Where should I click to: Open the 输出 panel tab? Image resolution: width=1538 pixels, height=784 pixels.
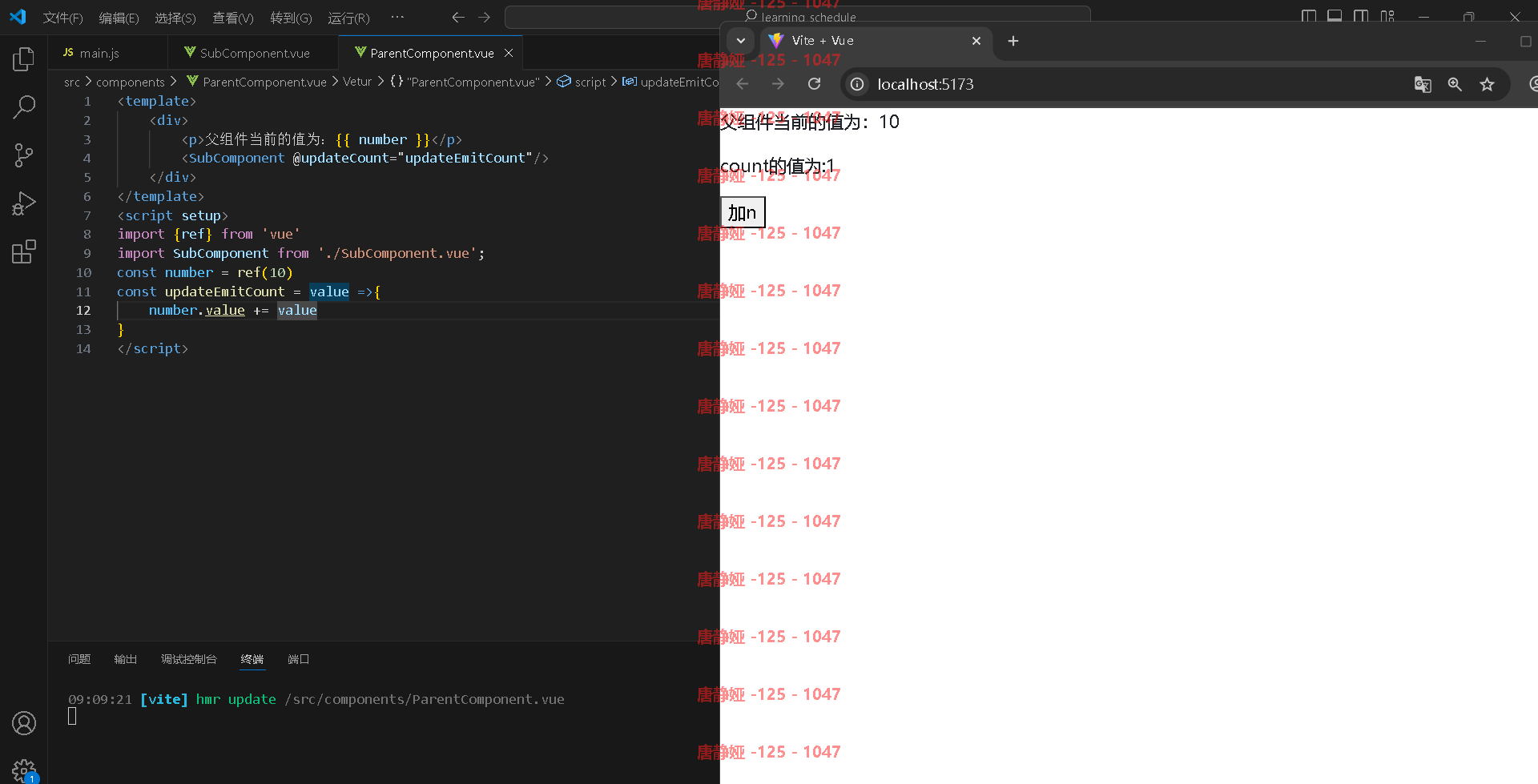[x=126, y=659]
